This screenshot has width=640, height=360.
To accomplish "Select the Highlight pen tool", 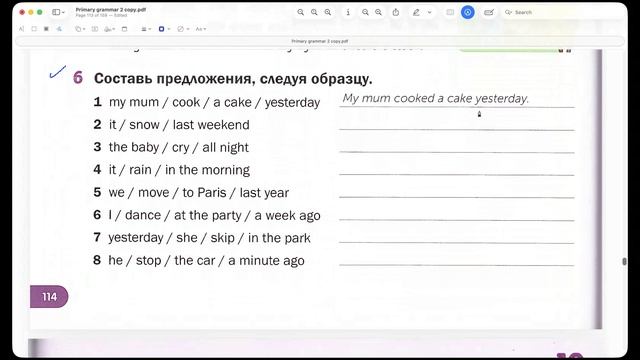I will [x=416, y=12].
